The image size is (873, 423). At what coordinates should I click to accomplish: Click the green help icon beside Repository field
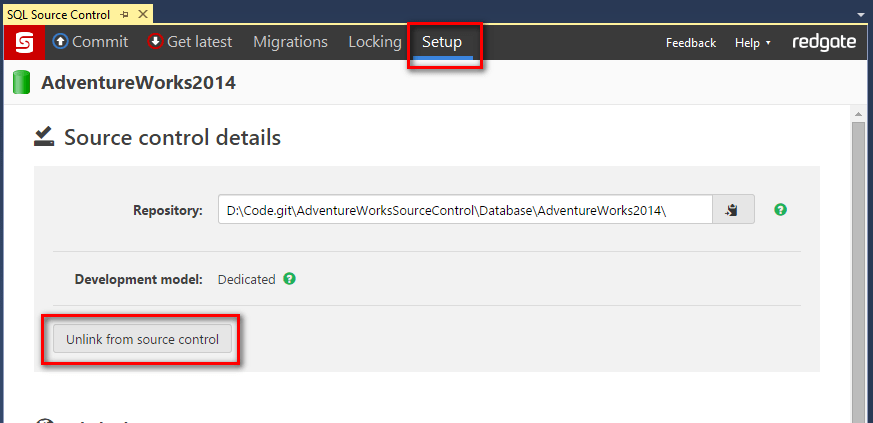click(x=781, y=209)
